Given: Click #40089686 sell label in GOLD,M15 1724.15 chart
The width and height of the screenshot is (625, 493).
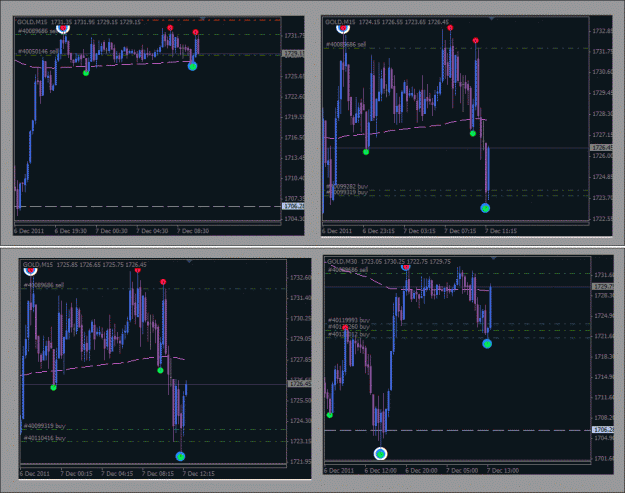Looking at the screenshot, I should coord(346,44).
